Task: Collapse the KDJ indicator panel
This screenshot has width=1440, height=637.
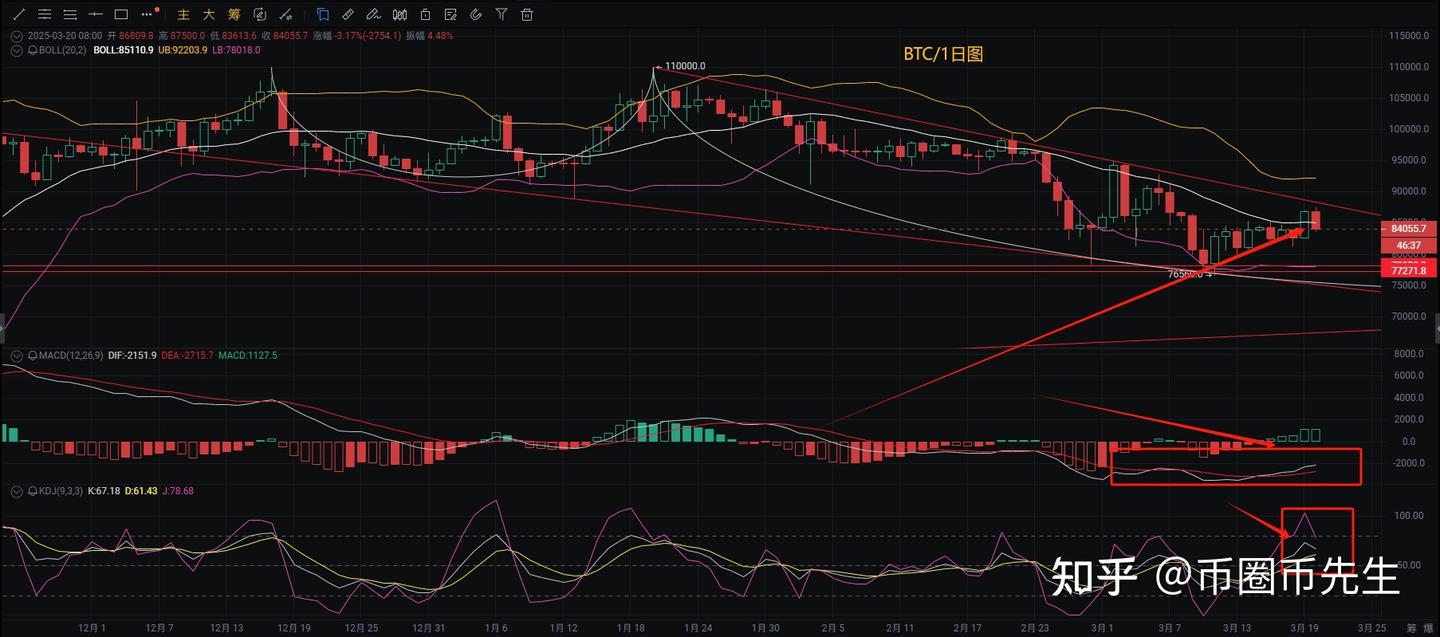Action: tap(16, 491)
